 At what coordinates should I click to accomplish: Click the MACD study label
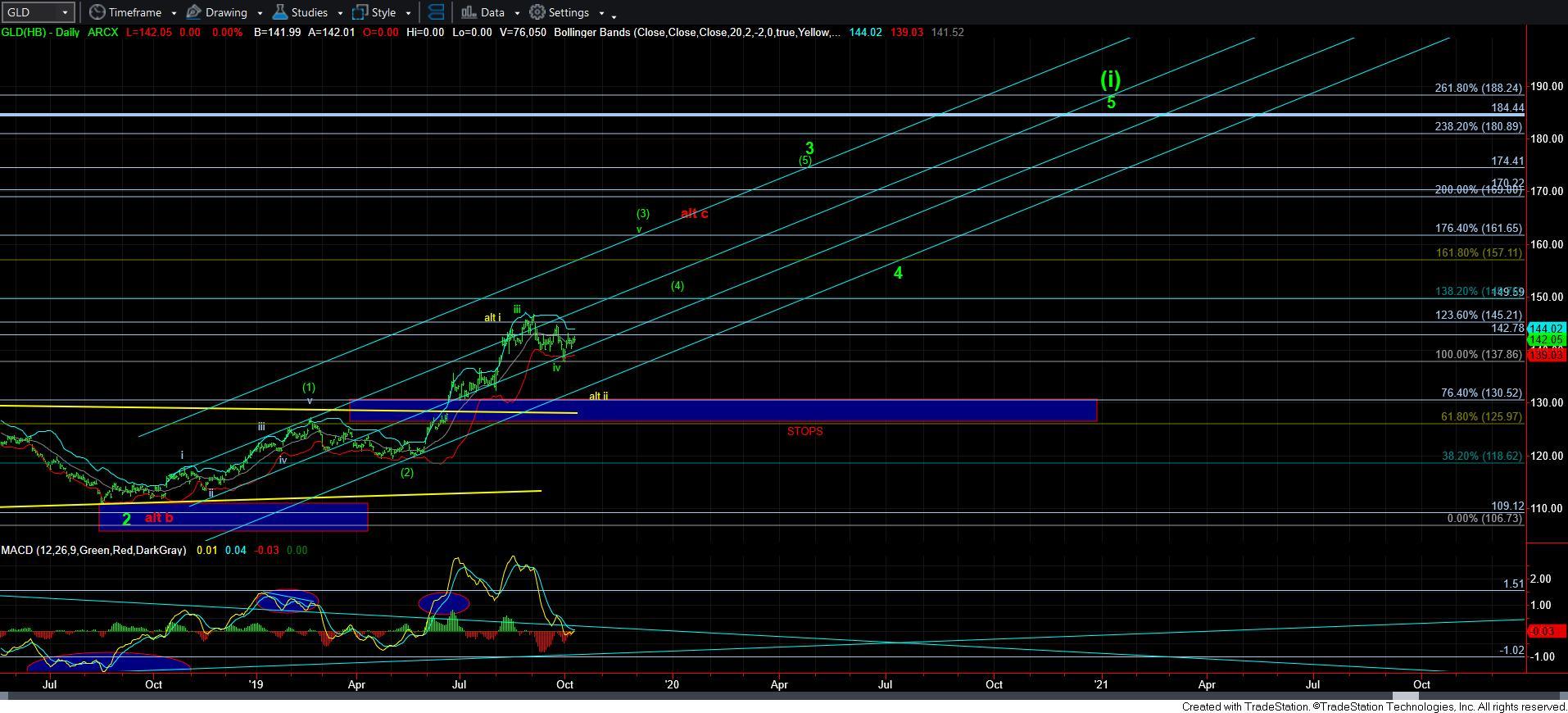click(x=93, y=550)
